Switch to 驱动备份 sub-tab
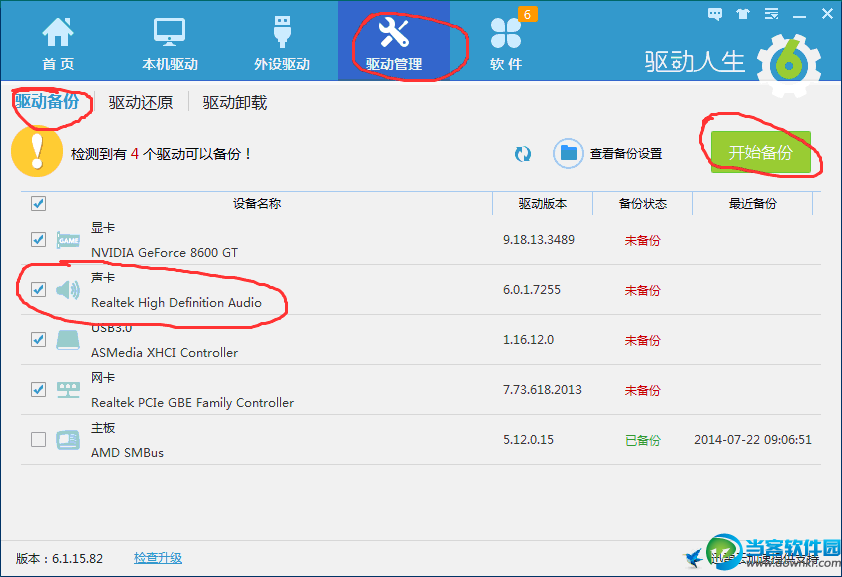The height and width of the screenshot is (577, 842). click(47, 101)
